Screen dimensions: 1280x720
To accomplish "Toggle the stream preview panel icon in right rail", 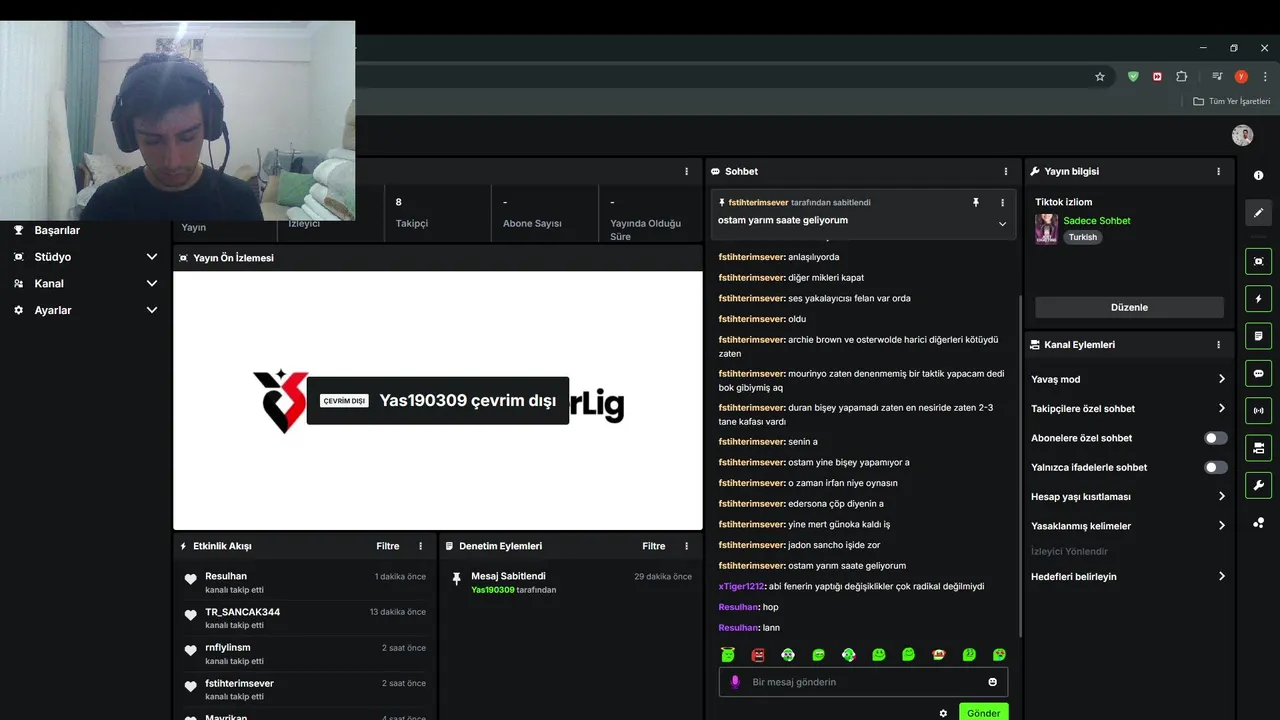I will 1258,261.
